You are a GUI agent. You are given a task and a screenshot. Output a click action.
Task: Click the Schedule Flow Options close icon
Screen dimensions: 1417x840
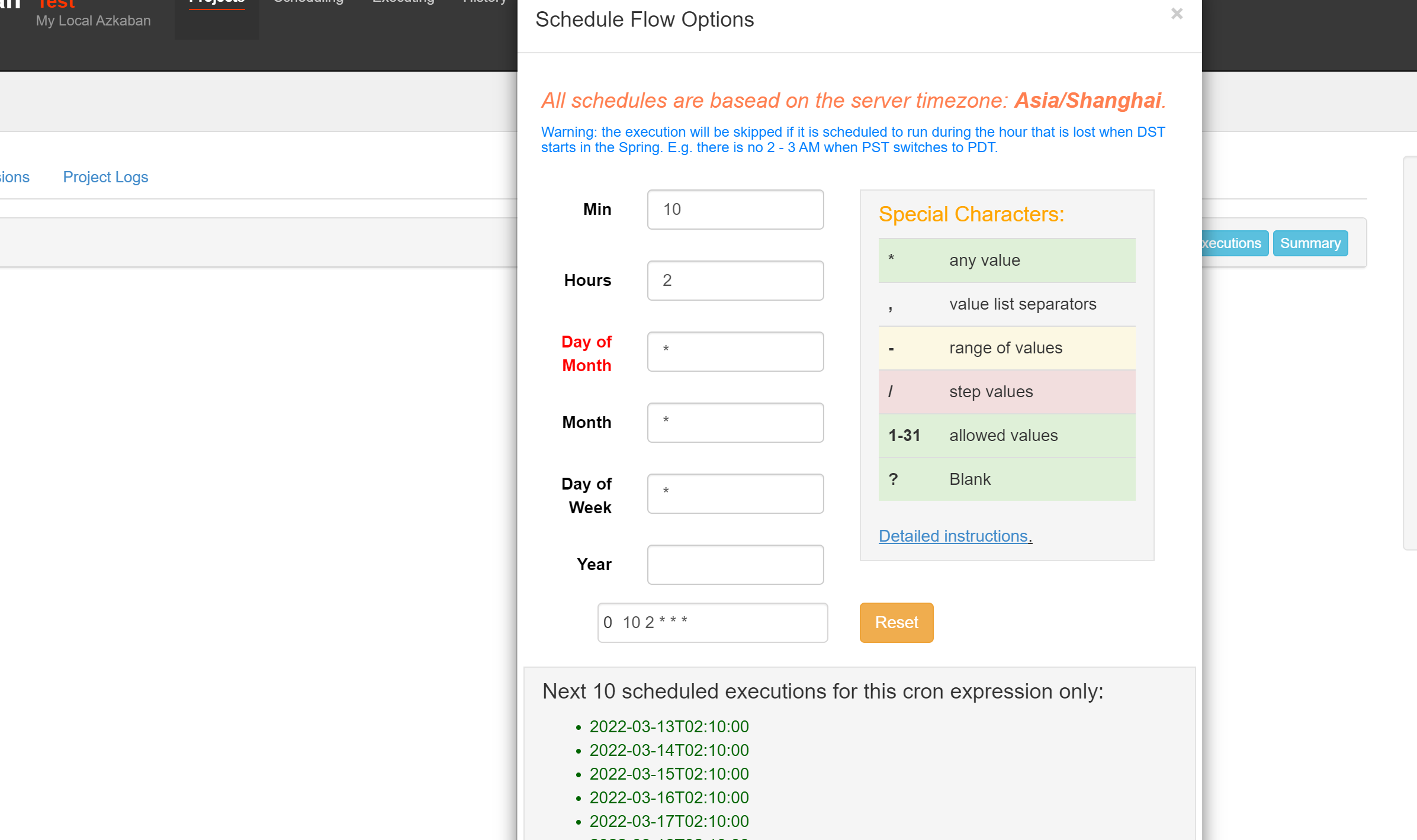pos(1176,14)
